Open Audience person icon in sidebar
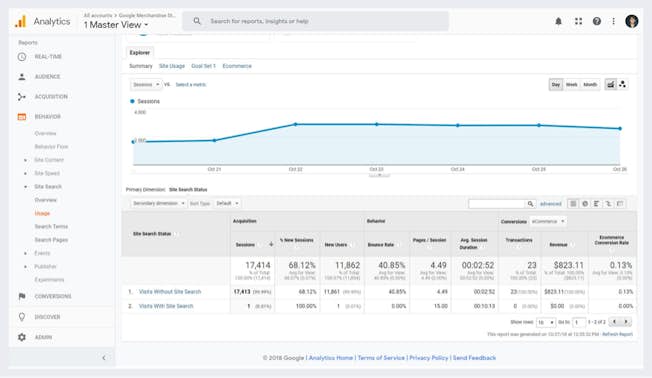 (x=22, y=77)
